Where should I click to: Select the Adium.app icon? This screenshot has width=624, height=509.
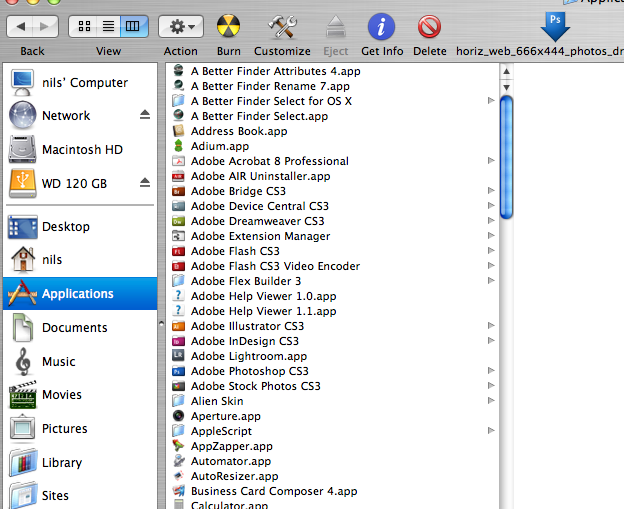[x=178, y=146]
